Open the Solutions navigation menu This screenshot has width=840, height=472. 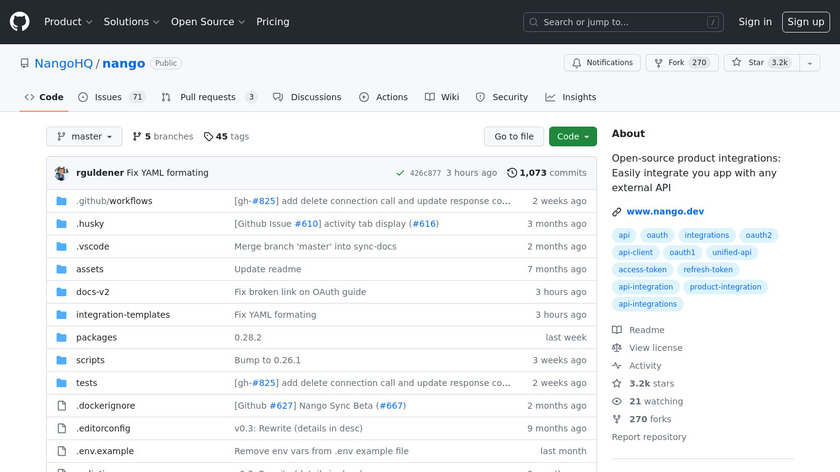point(131,22)
